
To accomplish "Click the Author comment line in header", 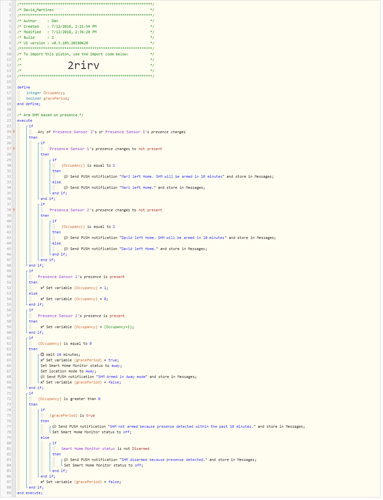I will pos(86,21).
